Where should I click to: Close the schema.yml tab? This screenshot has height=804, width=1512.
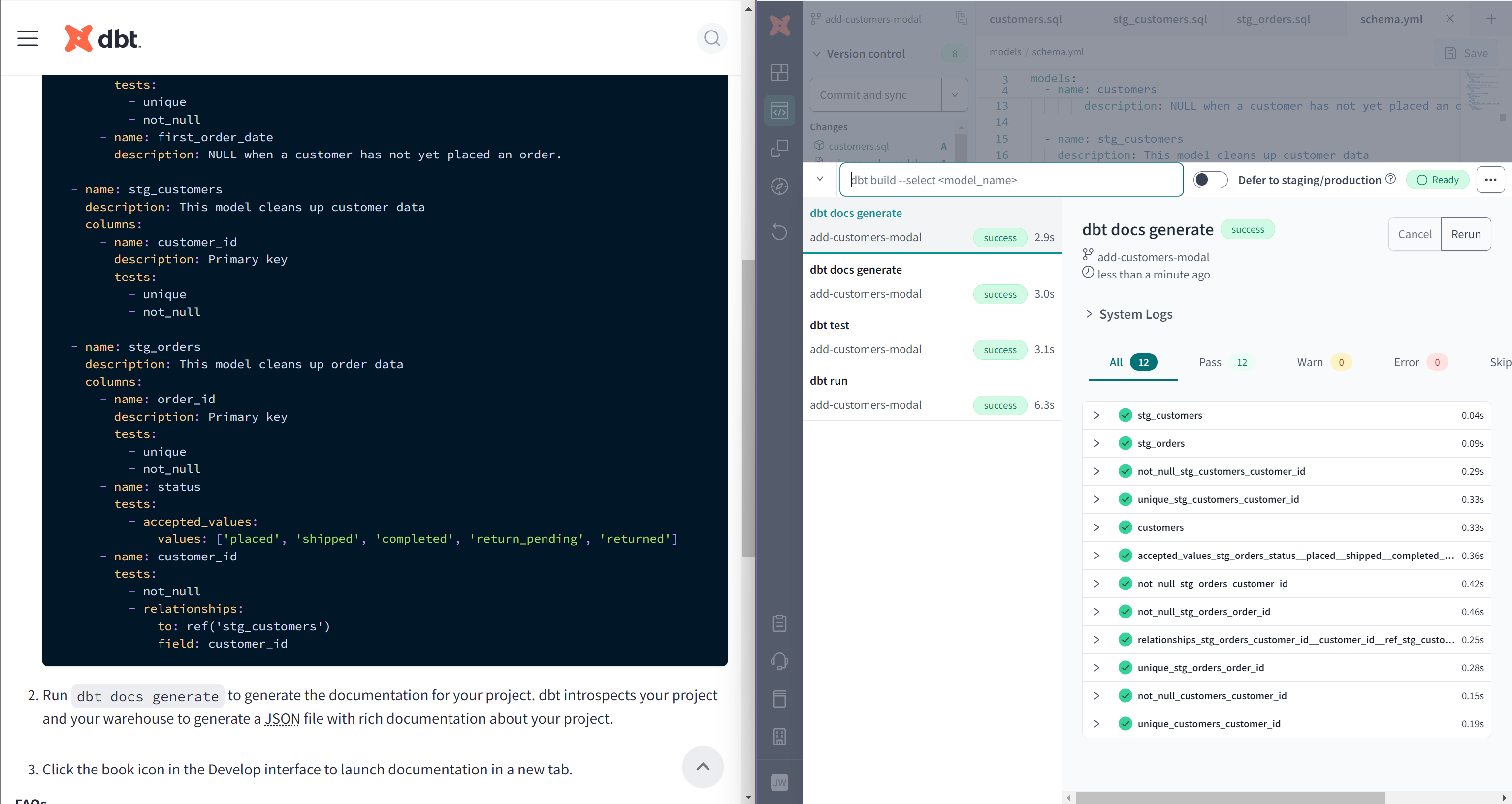click(x=1450, y=19)
